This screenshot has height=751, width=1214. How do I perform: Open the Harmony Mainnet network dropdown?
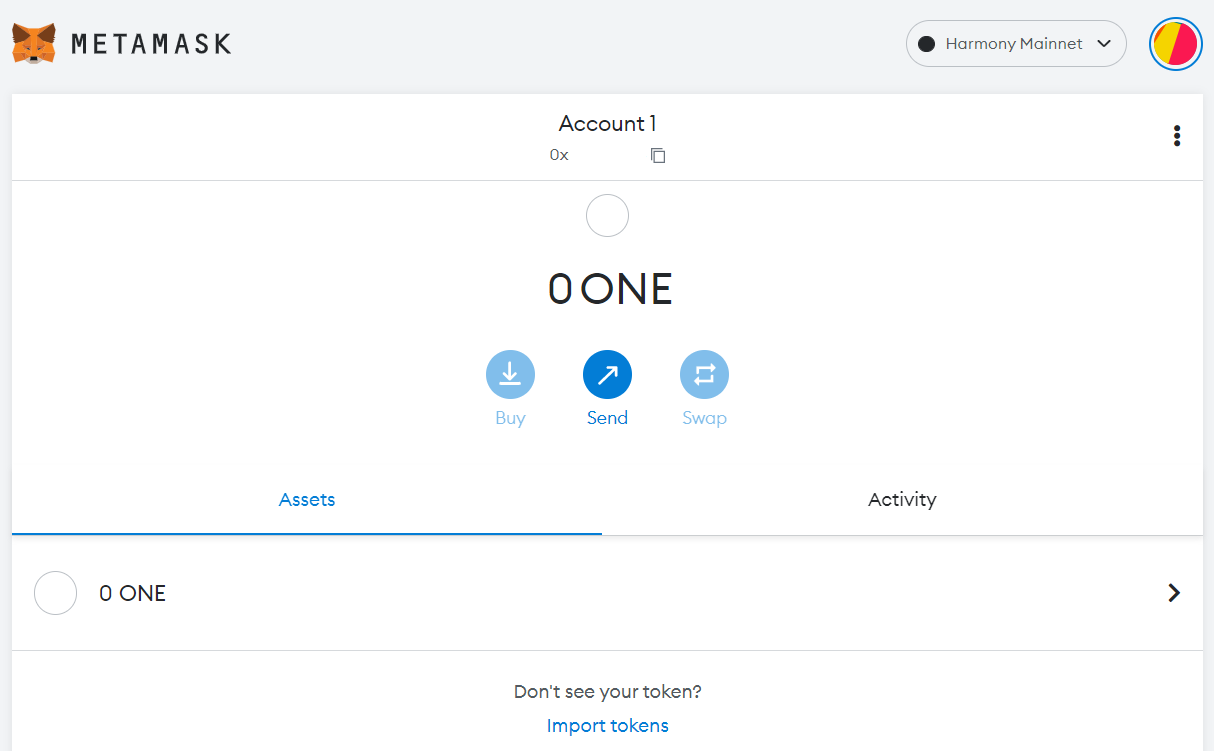1016,44
